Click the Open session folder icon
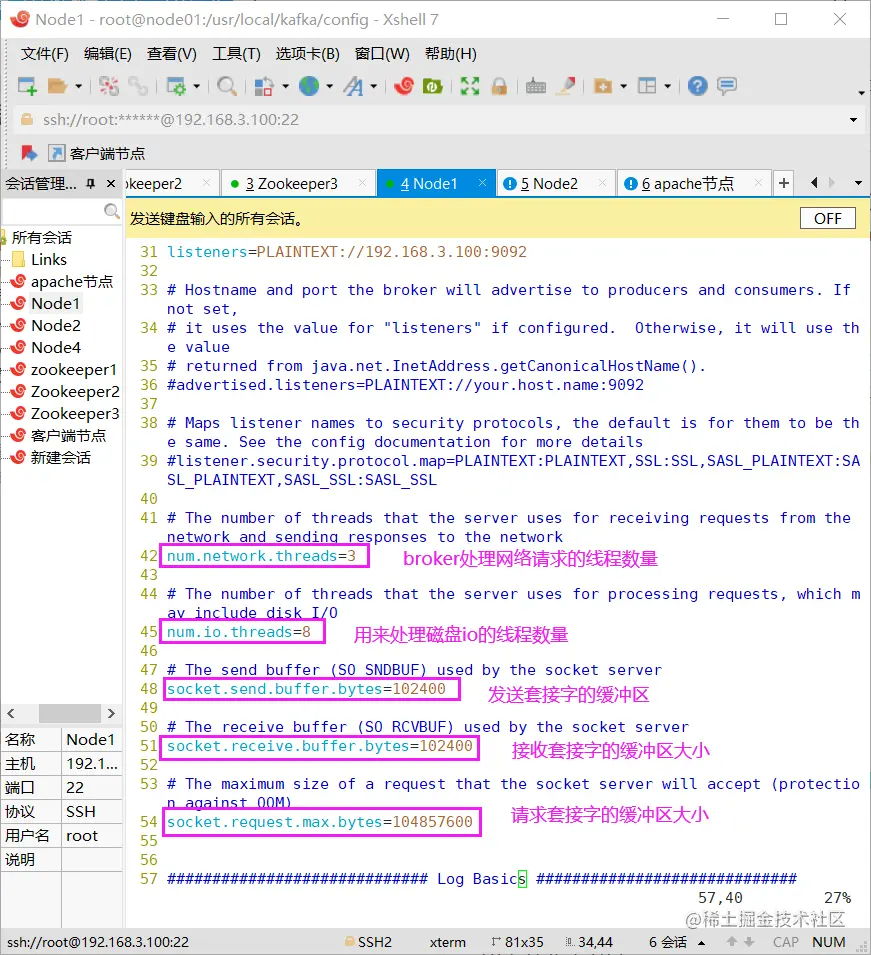This screenshot has width=871, height=955. [x=57, y=86]
